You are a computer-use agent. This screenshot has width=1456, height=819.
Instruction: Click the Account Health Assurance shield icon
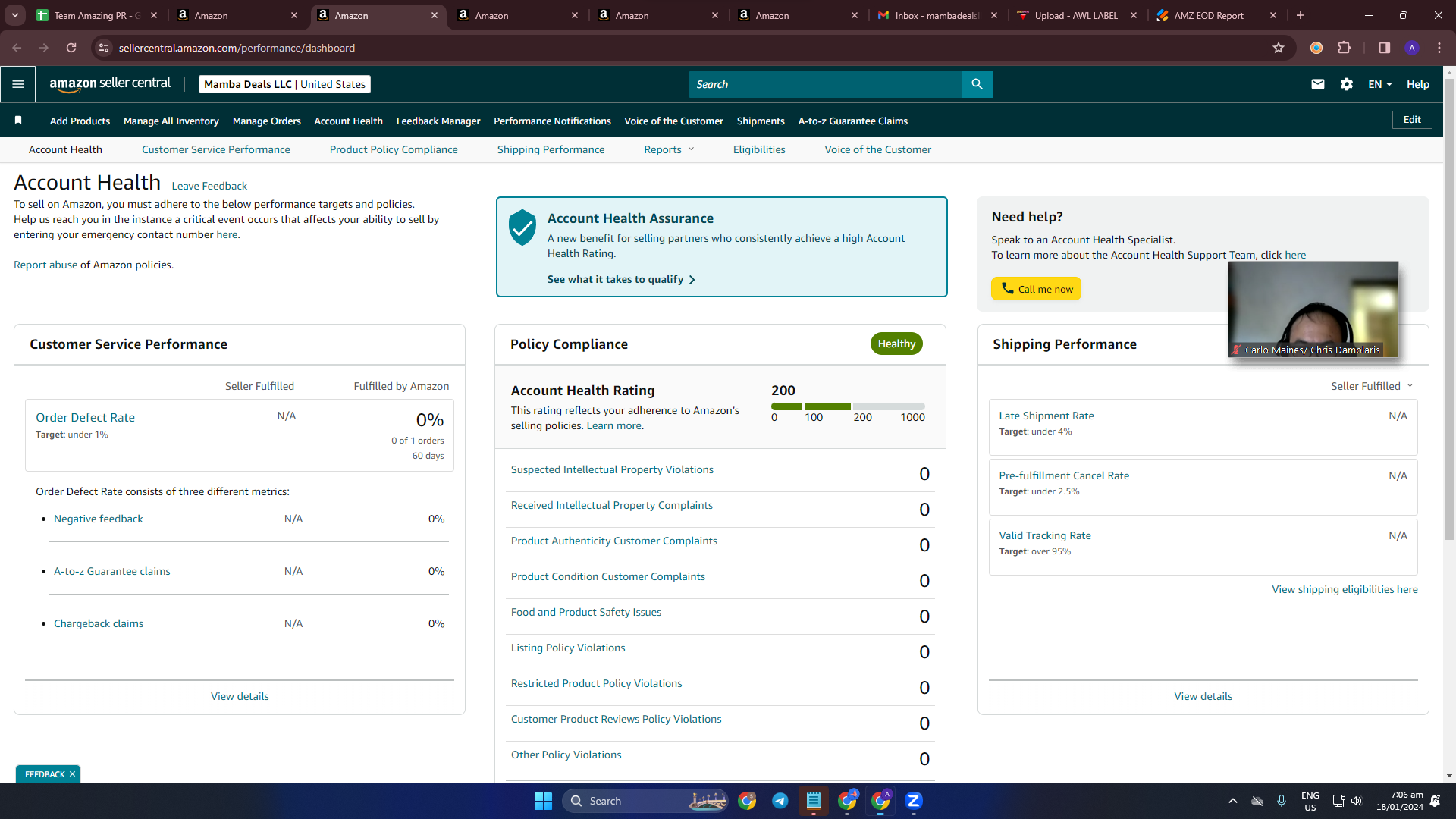coord(522,227)
